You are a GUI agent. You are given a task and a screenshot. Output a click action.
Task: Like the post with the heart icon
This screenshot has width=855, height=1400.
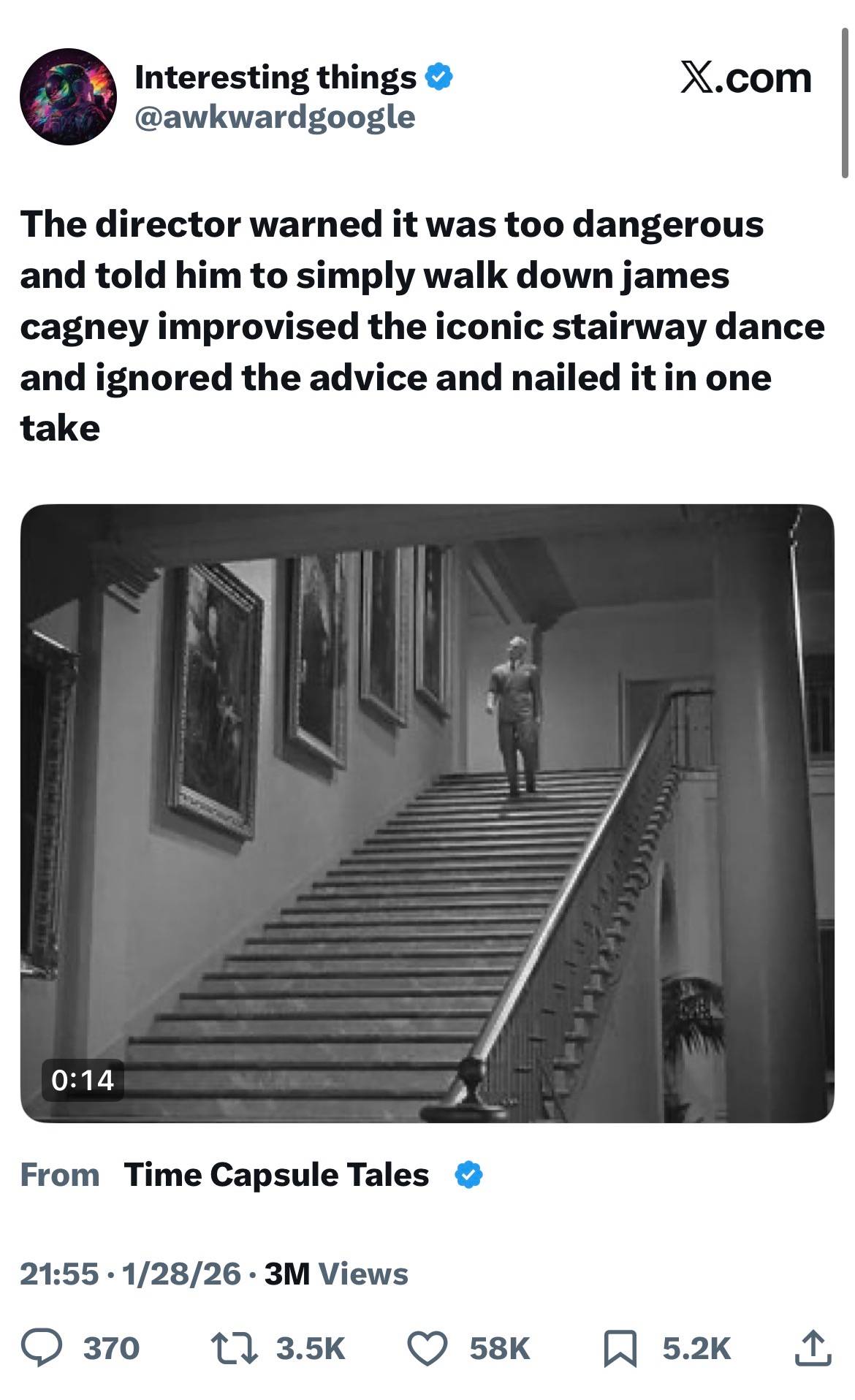427,1348
